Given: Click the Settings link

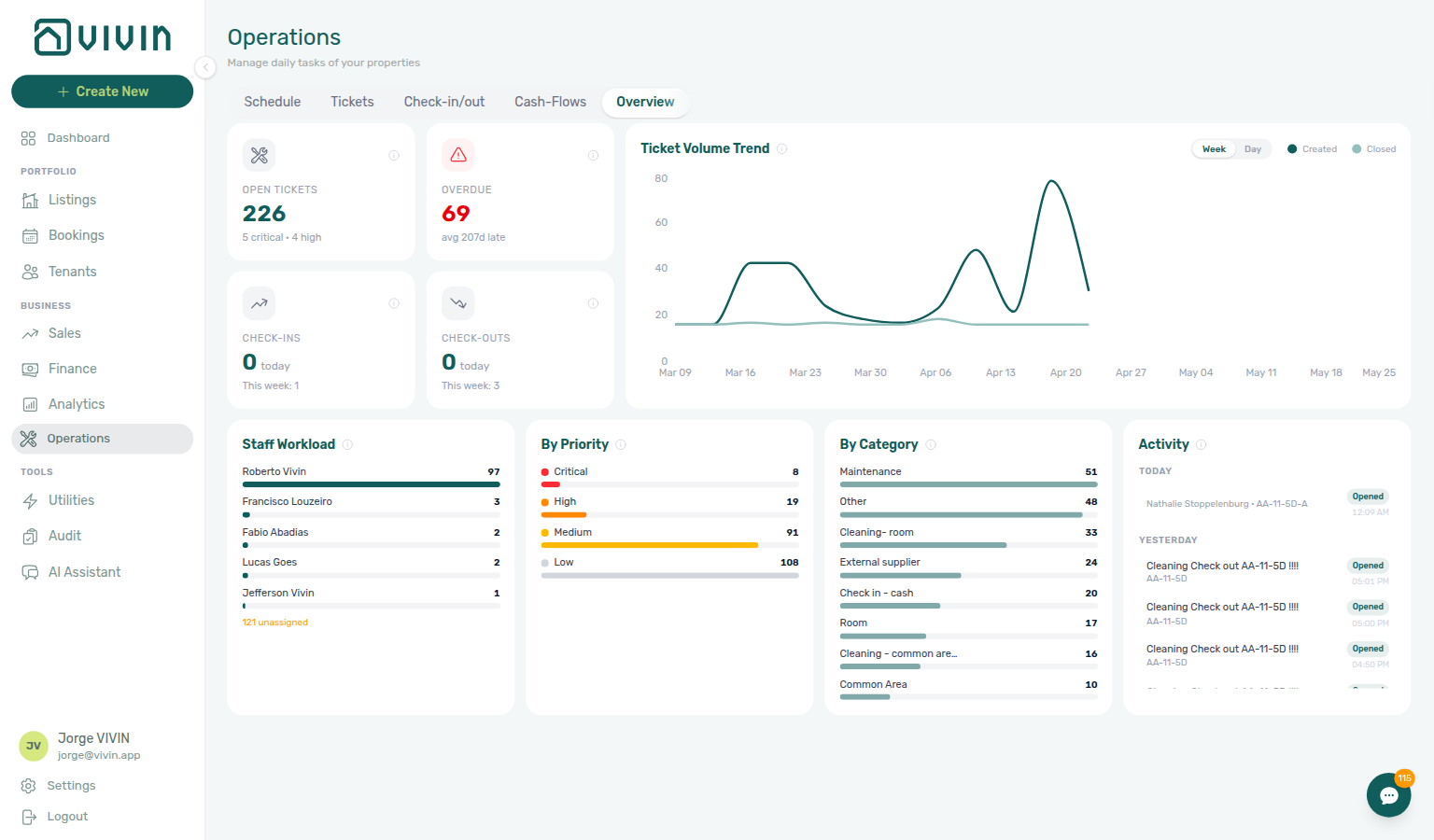Looking at the screenshot, I should [71, 786].
